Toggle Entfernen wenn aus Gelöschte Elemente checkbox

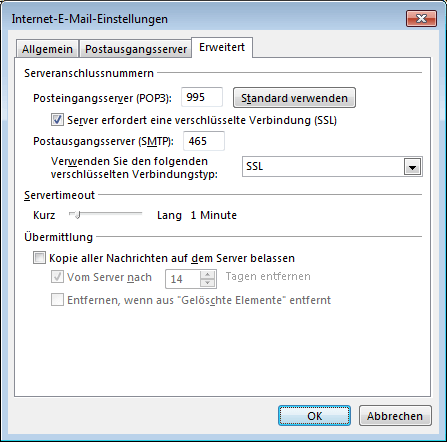pyautogui.click(x=57, y=299)
